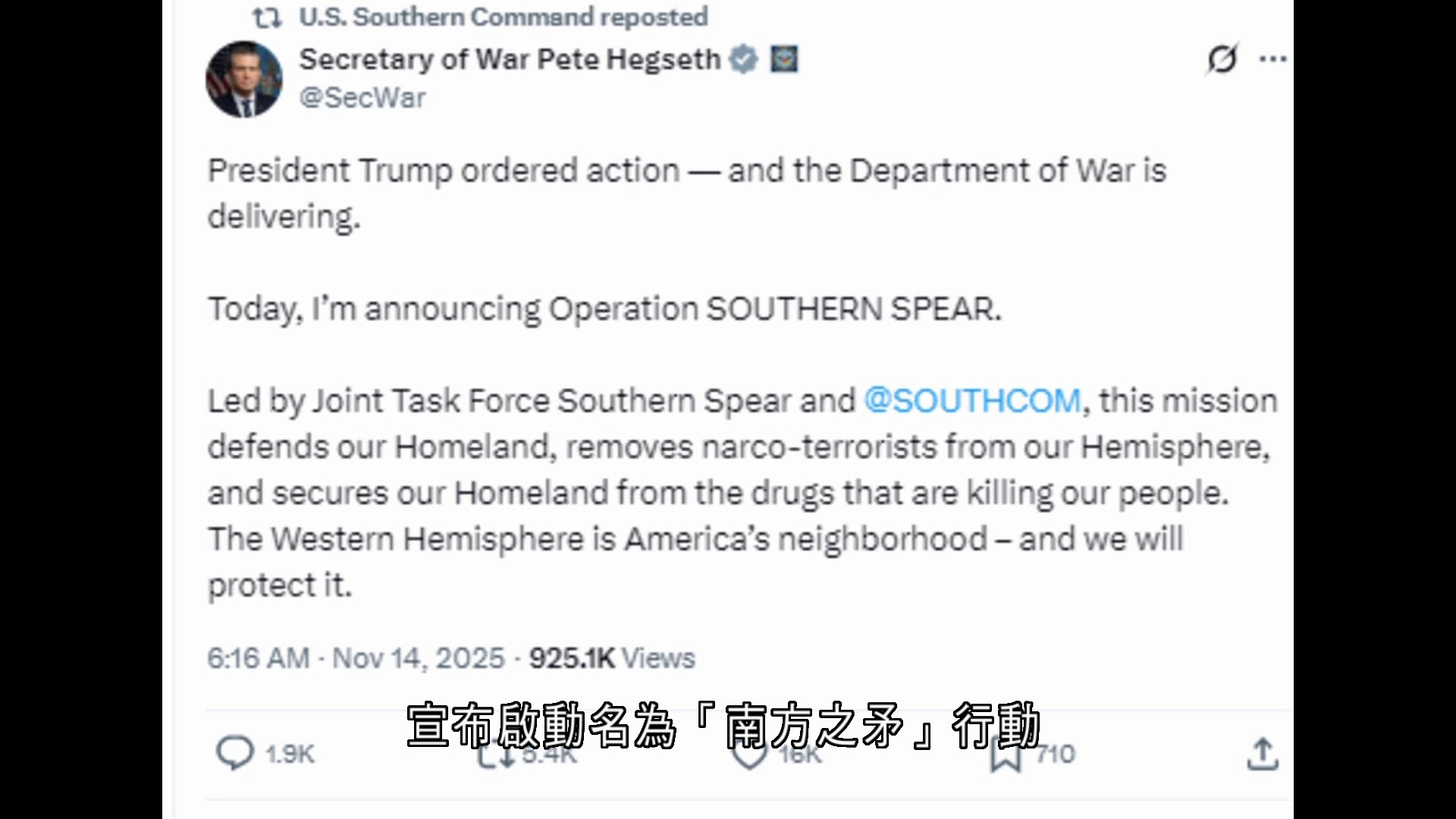Click the 1.9K replies count
Screen dimensions: 1456x819
(x=290, y=754)
